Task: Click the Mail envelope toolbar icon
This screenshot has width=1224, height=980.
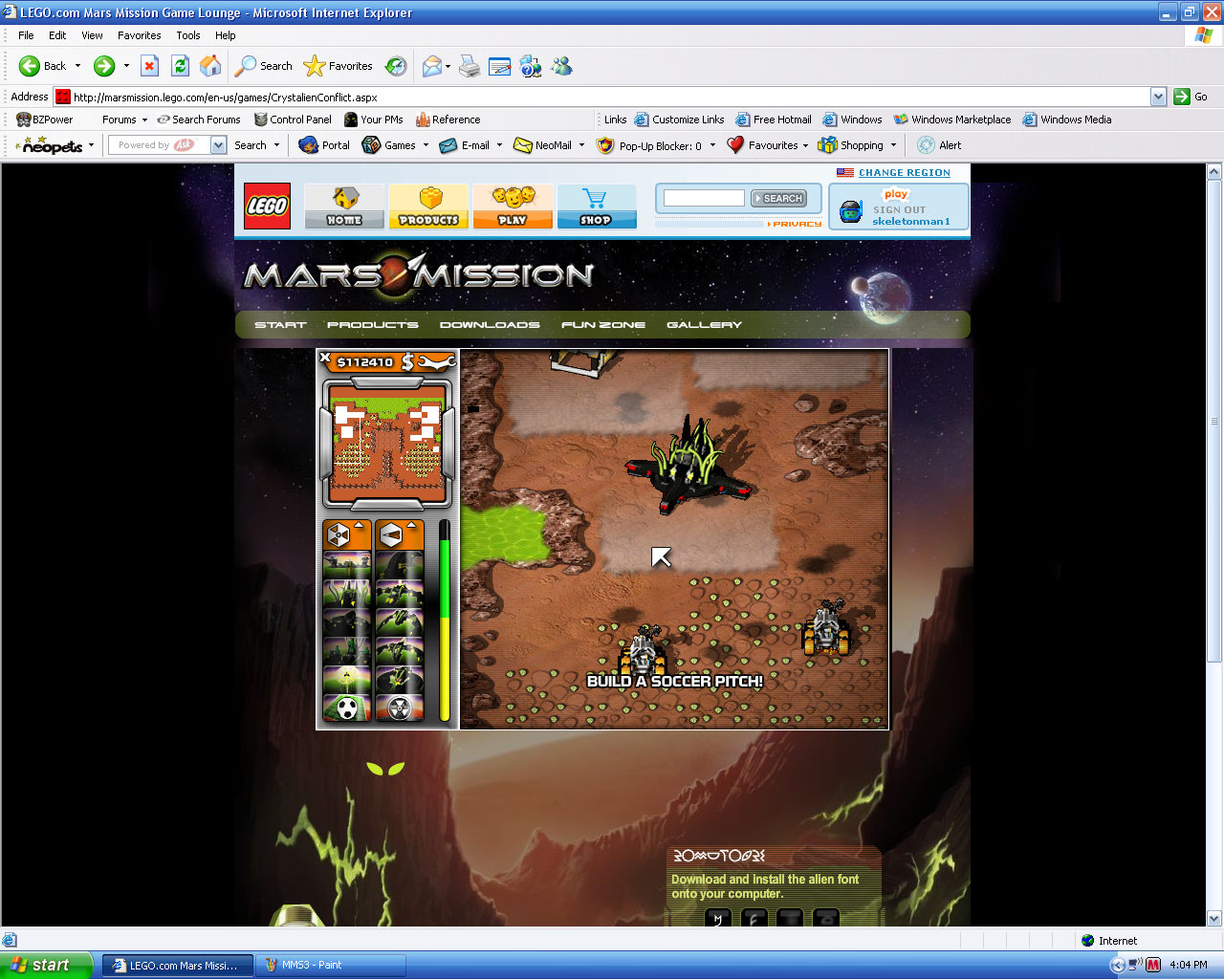Action: [432, 66]
